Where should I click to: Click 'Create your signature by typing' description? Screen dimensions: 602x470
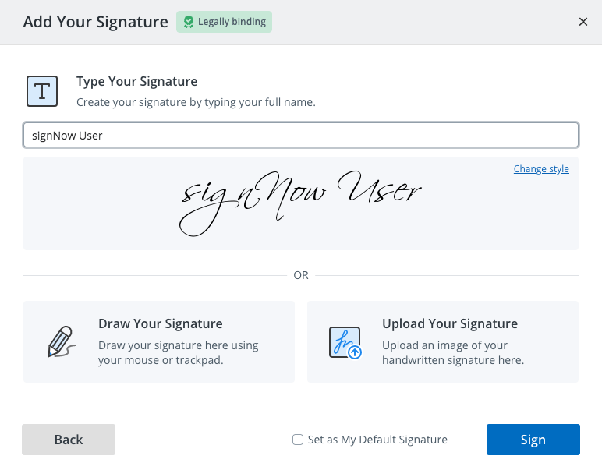click(x=195, y=102)
